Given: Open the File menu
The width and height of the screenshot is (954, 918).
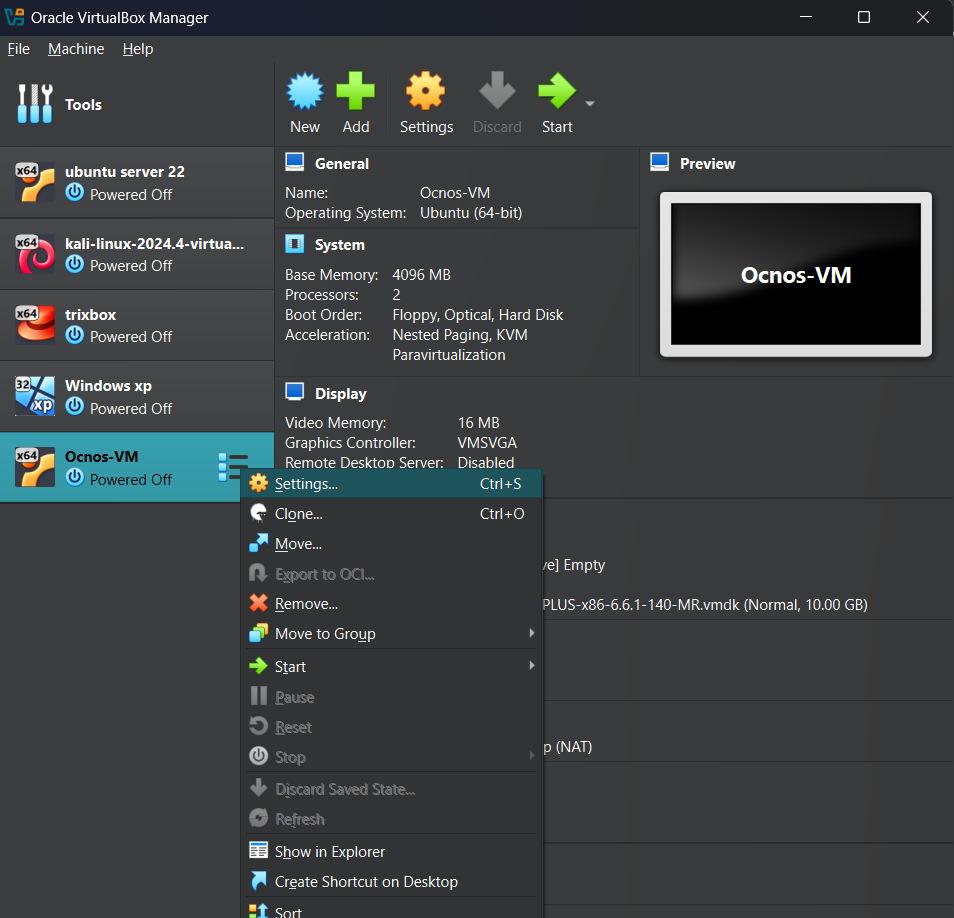Looking at the screenshot, I should coord(18,49).
